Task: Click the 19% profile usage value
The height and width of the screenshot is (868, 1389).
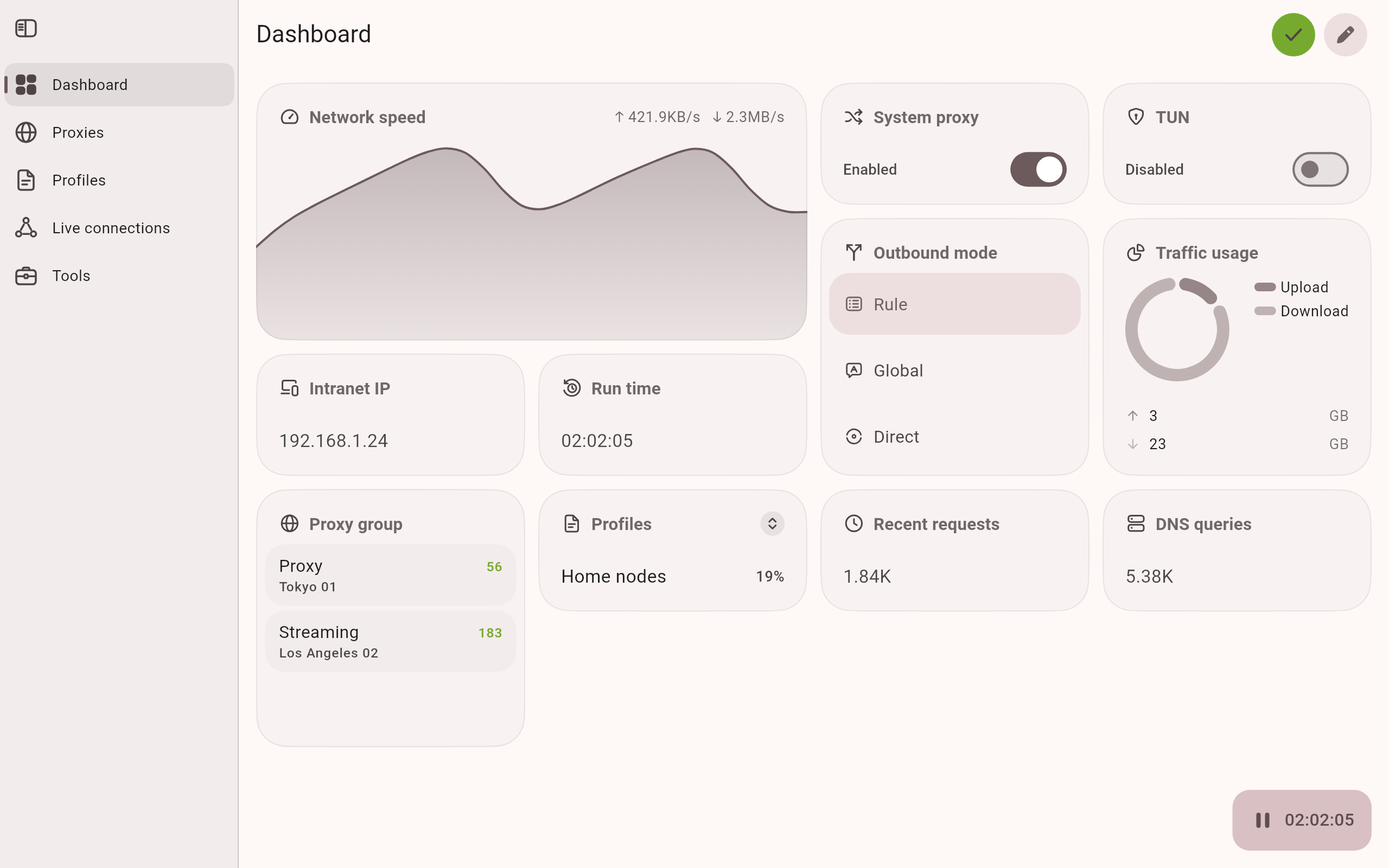Action: point(770,576)
